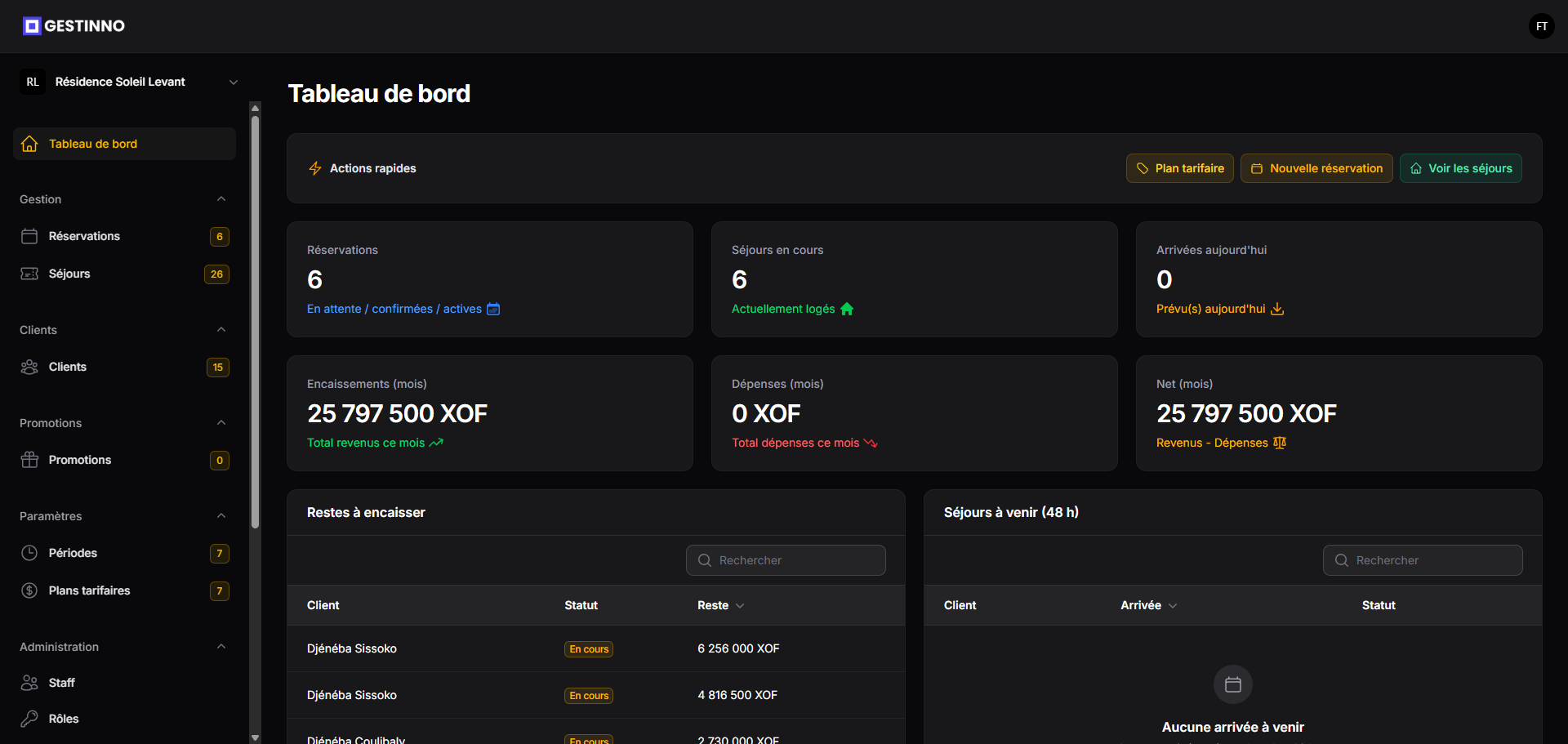Image resolution: width=1568 pixels, height=744 pixels.
Task: Click the Staff users icon in sidebar
Action: pyautogui.click(x=29, y=683)
